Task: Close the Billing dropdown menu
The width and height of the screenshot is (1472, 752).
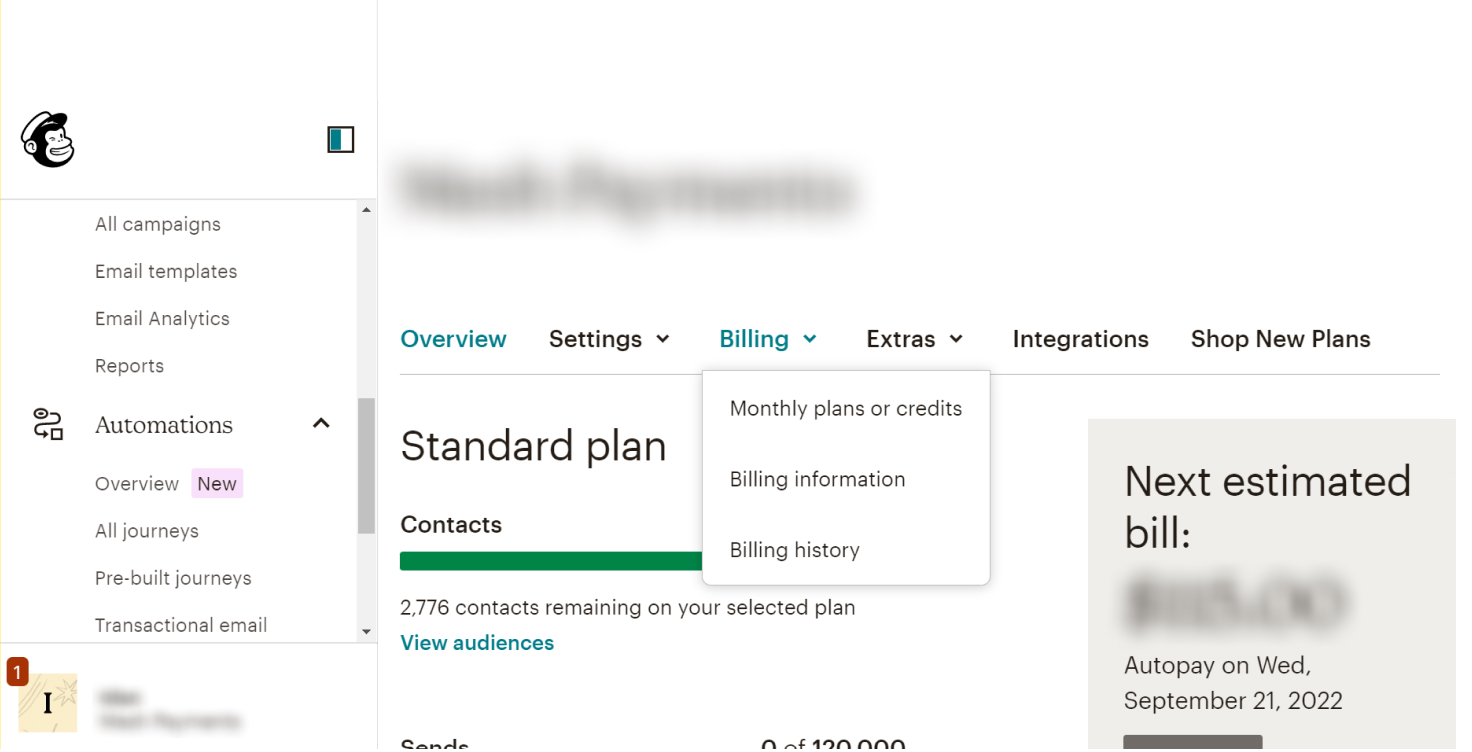Action: [x=768, y=339]
